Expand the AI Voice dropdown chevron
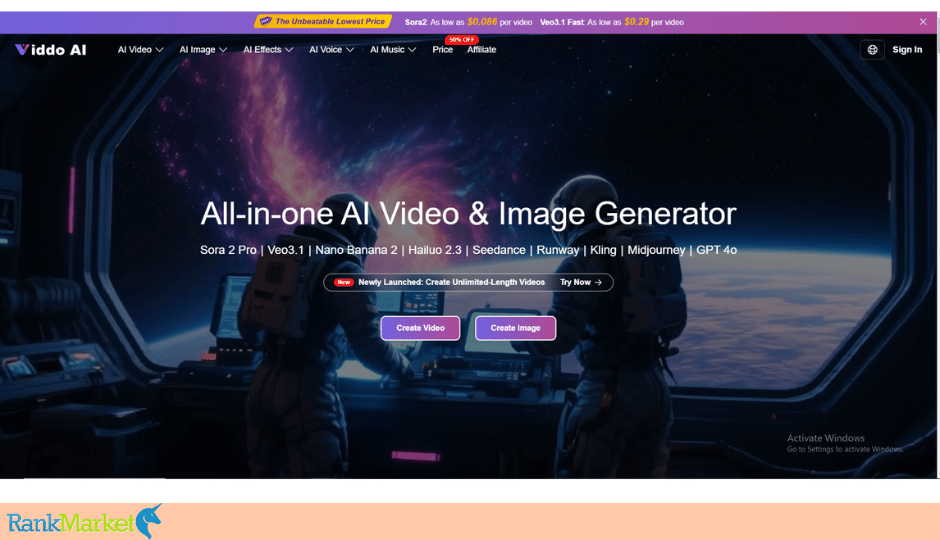940x540 pixels. tap(350, 50)
